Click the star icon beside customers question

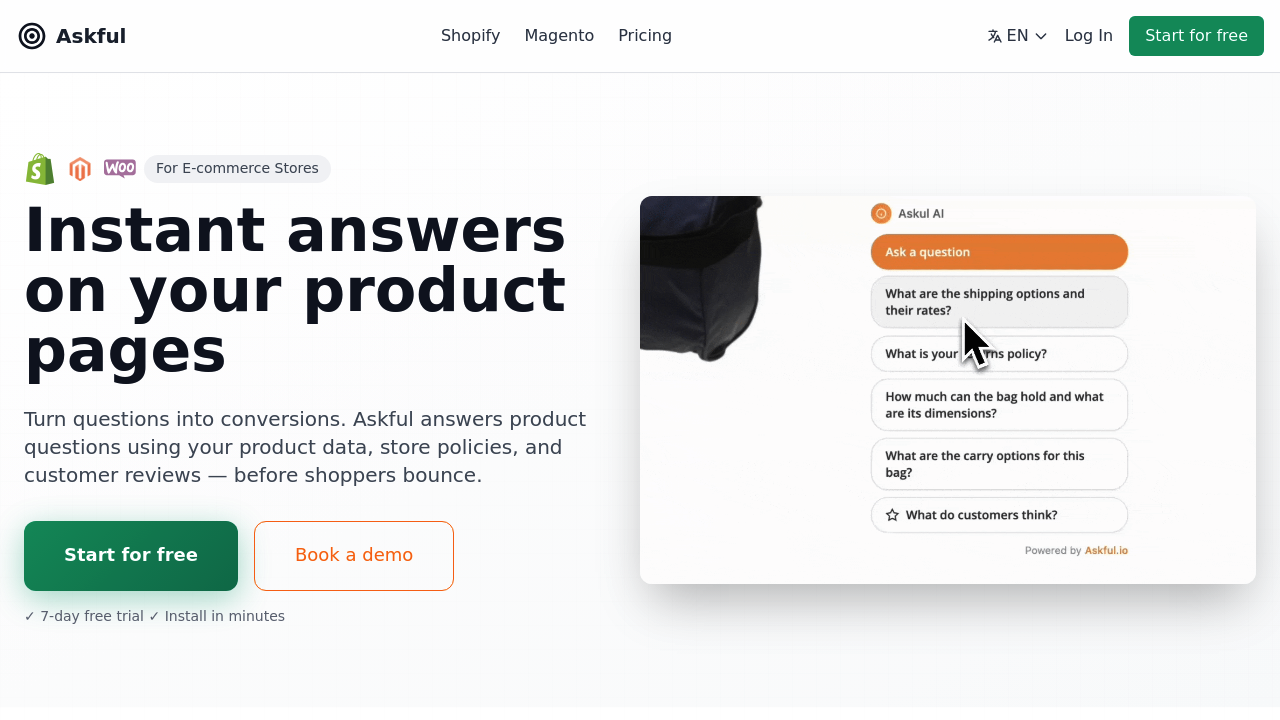pos(892,515)
